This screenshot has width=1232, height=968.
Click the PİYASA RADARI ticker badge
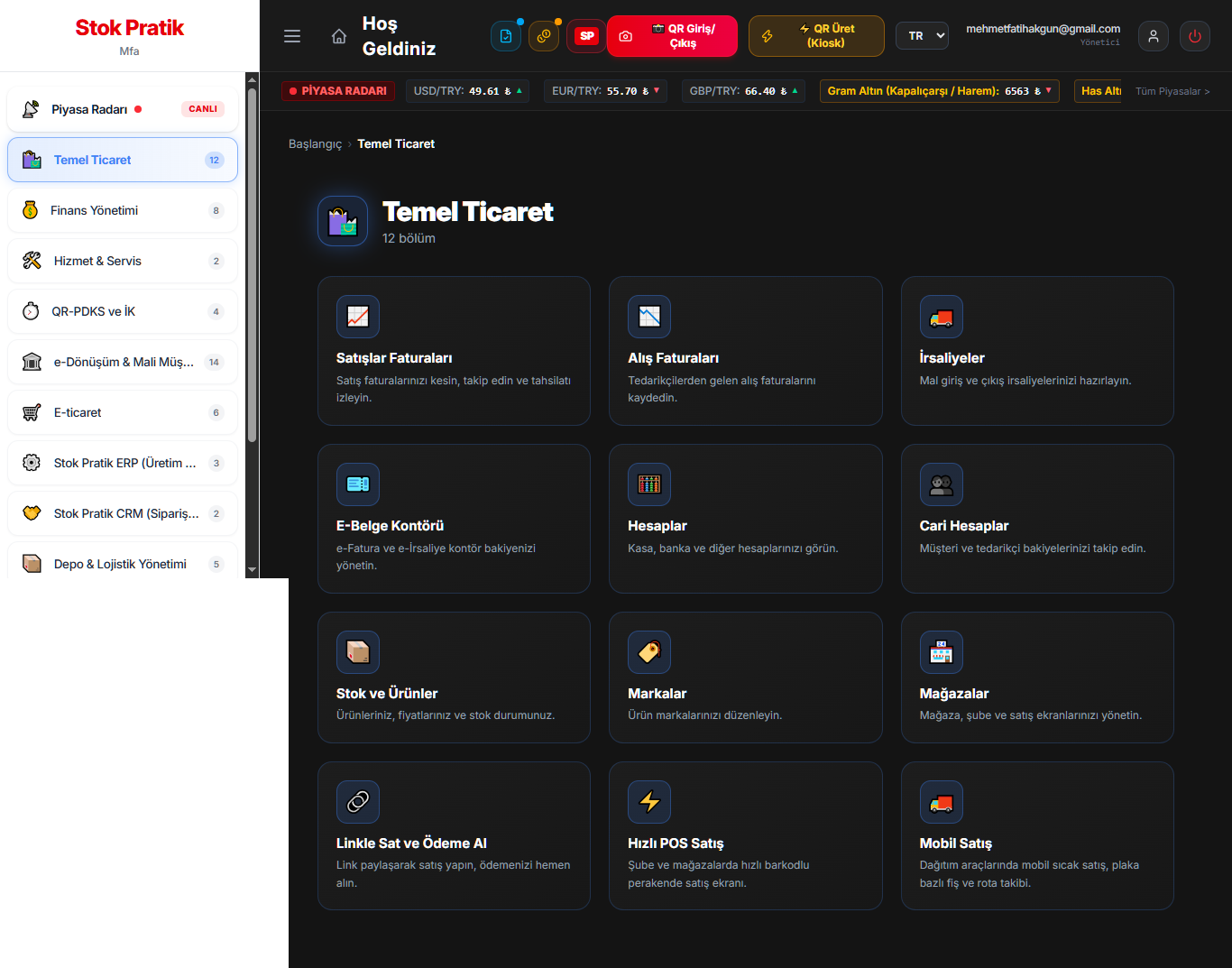click(338, 91)
